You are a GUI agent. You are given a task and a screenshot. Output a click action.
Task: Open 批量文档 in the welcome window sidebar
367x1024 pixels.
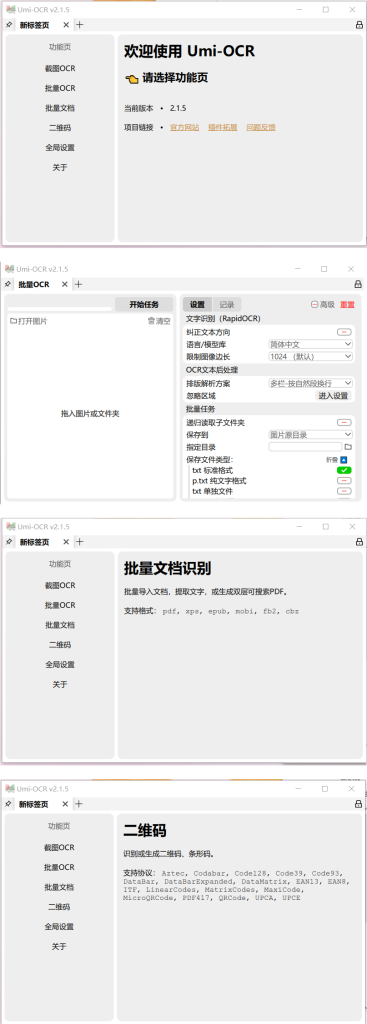click(59, 108)
